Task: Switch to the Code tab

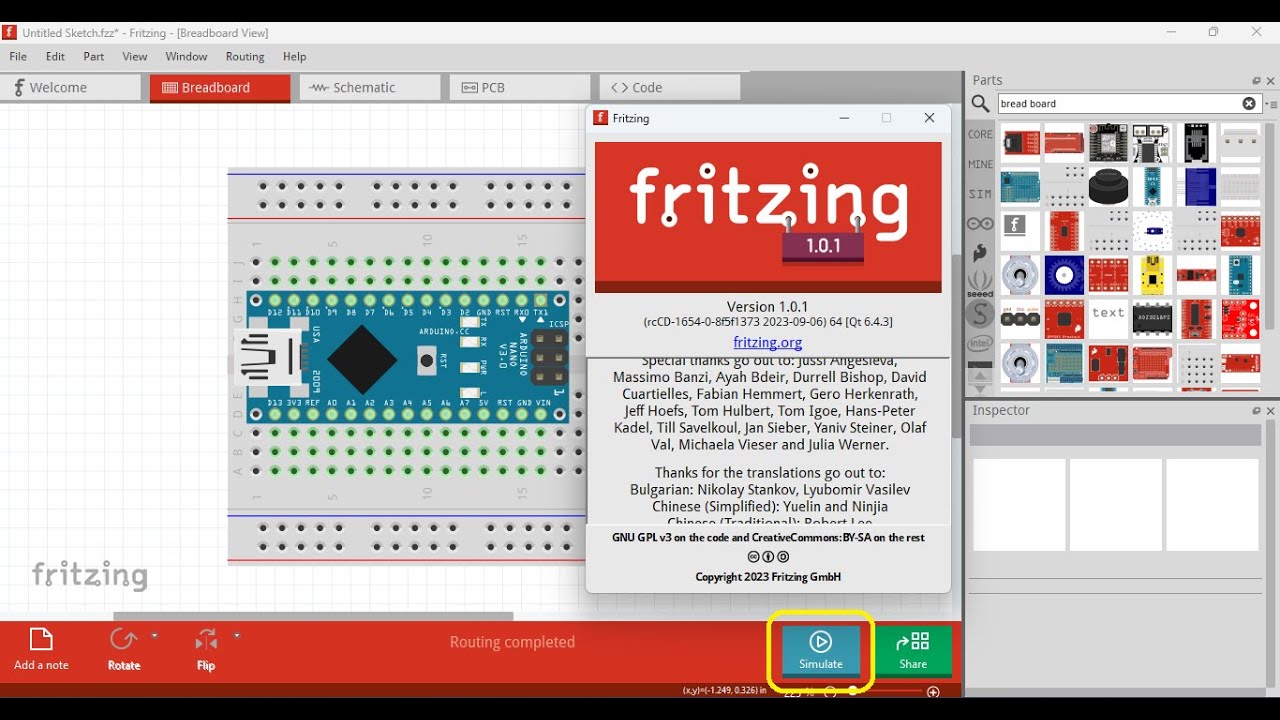Action: [x=670, y=88]
